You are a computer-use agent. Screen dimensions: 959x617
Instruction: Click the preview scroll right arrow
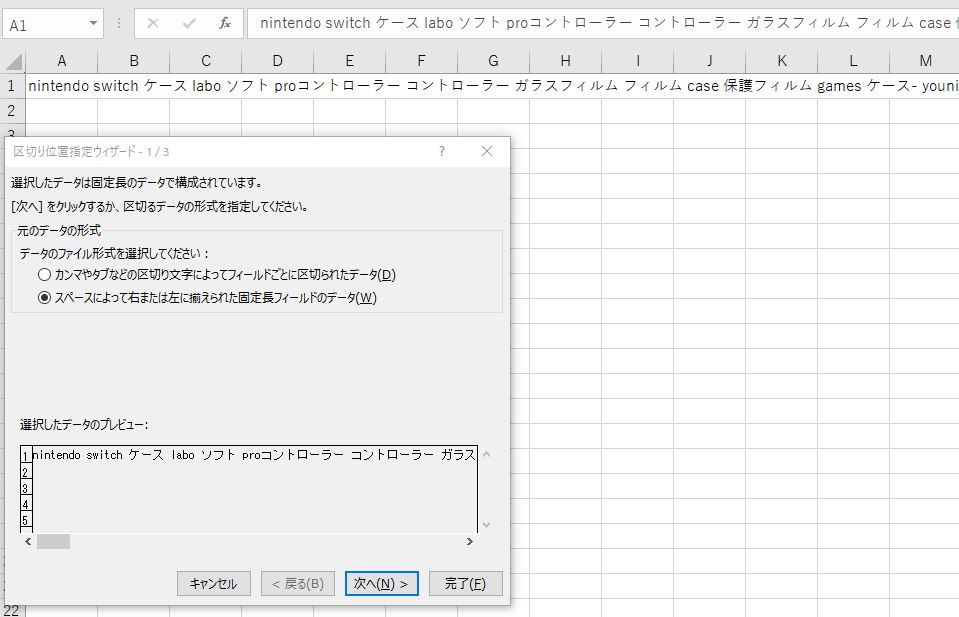[x=470, y=542]
